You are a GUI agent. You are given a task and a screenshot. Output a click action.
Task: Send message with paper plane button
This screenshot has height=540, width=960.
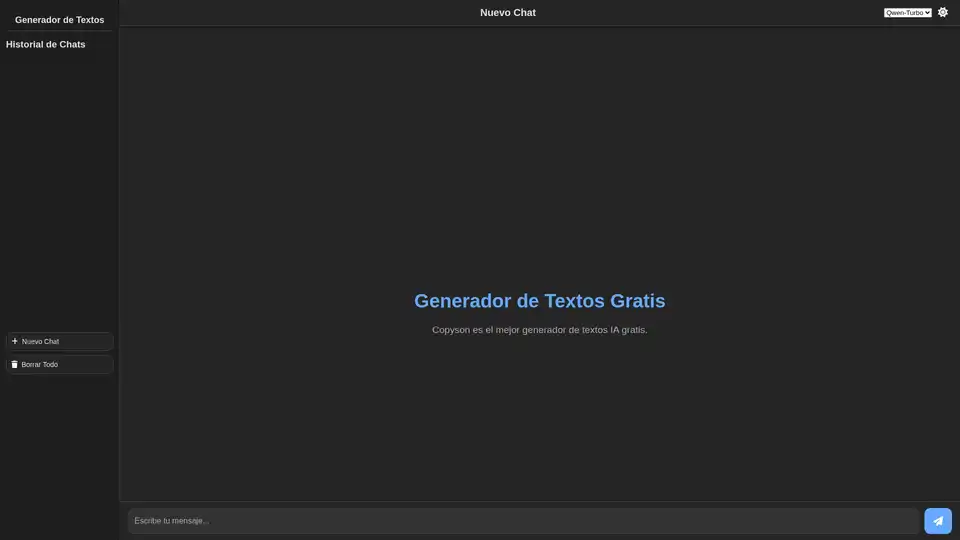click(x=937, y=521)
